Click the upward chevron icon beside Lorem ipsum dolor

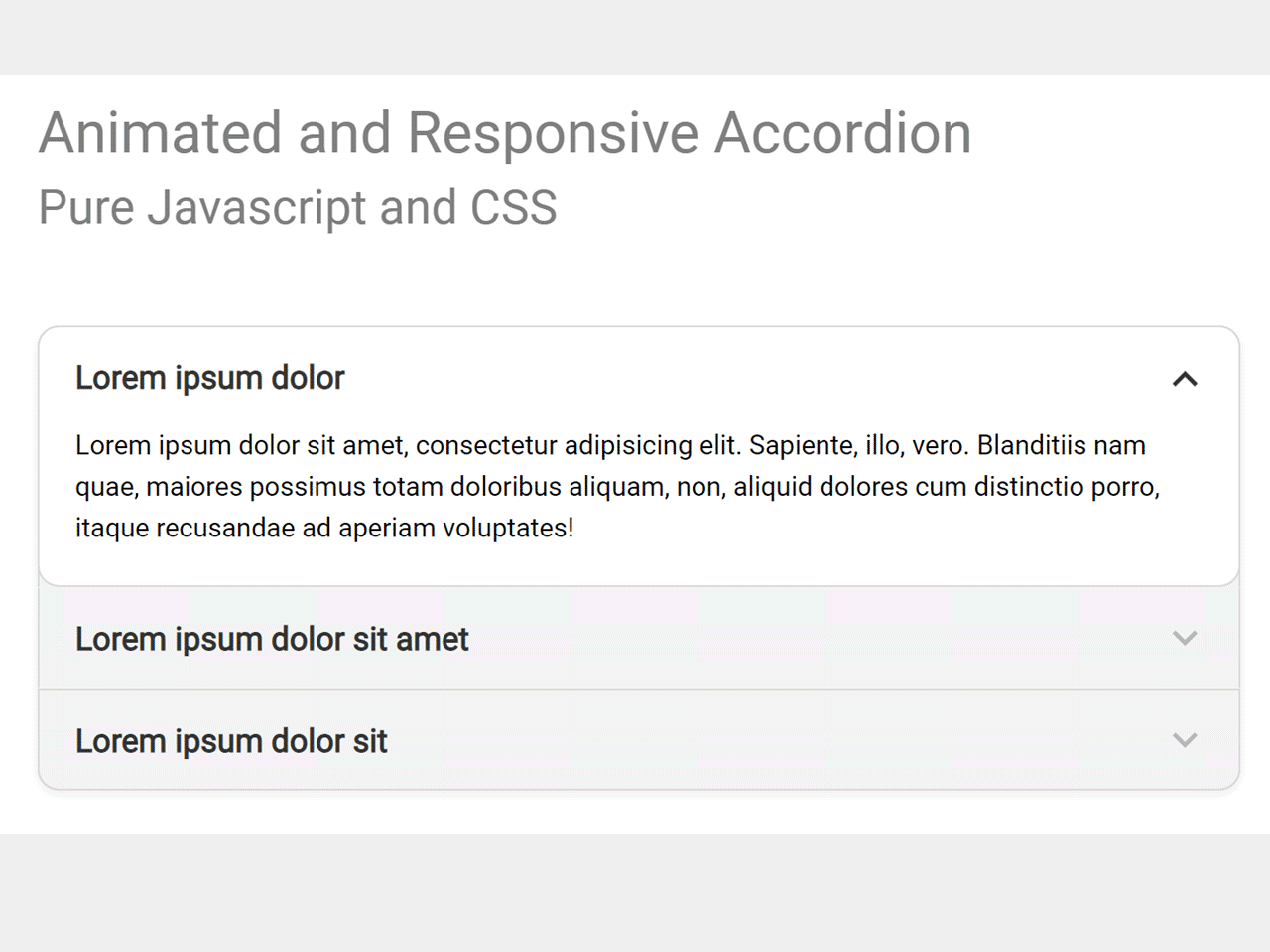point(1185,379)
